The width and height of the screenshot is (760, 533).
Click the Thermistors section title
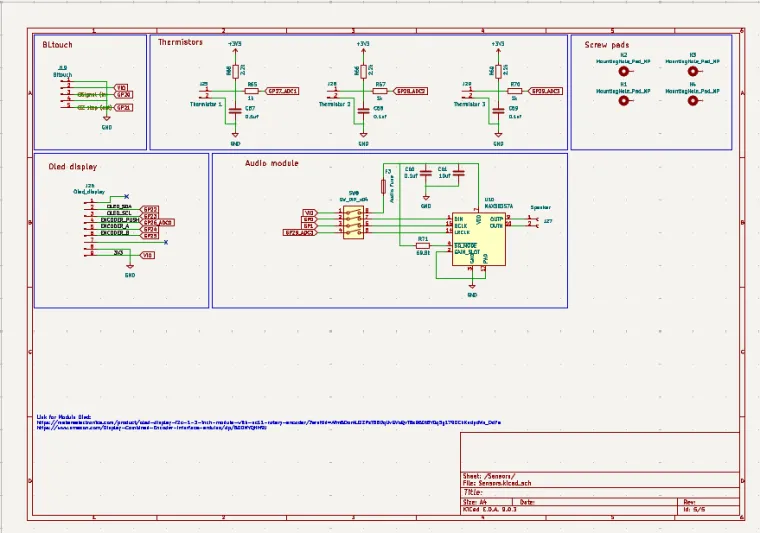(x=180, y=43)
